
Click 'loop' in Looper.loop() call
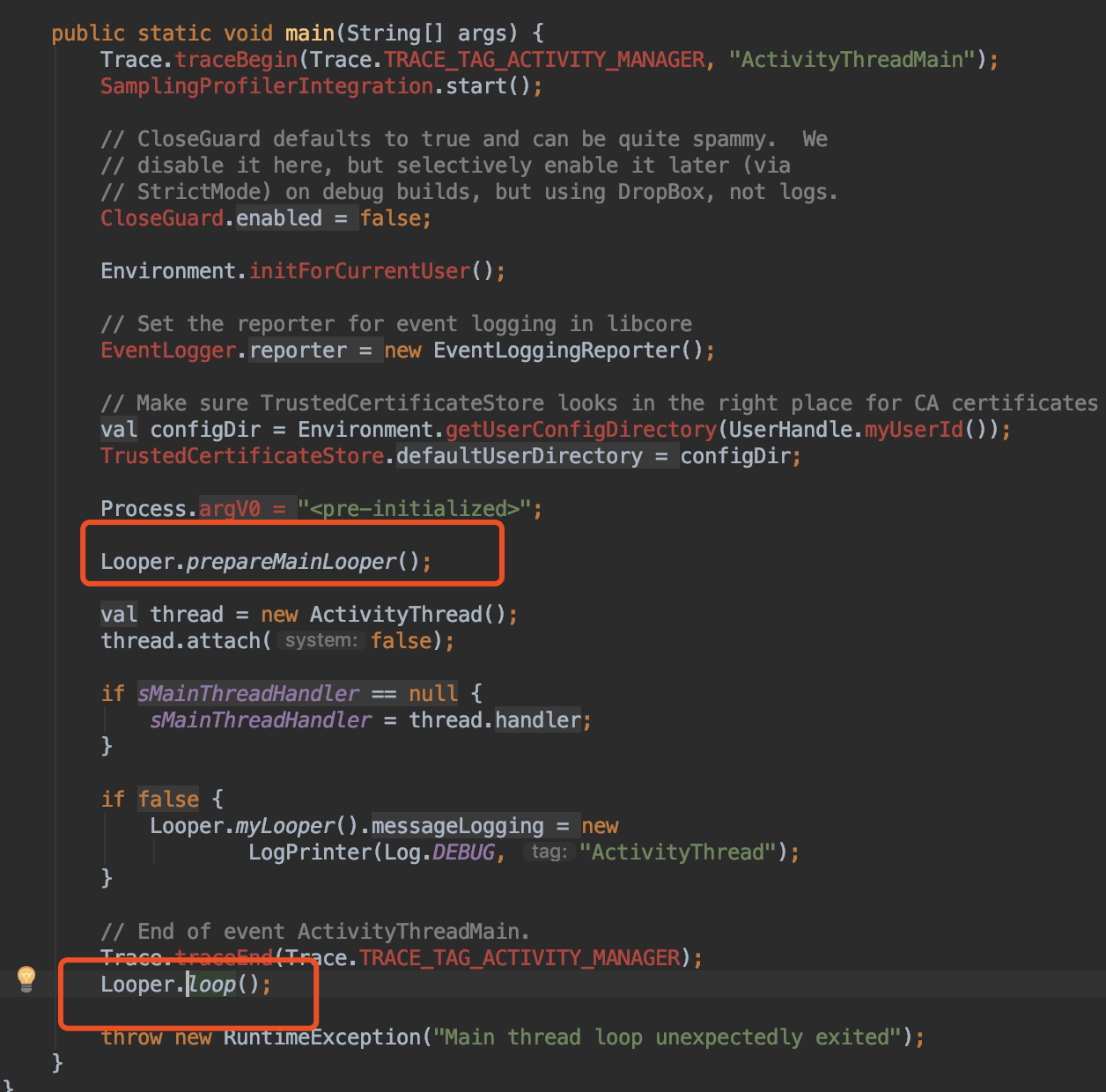[x=211, y=985]
